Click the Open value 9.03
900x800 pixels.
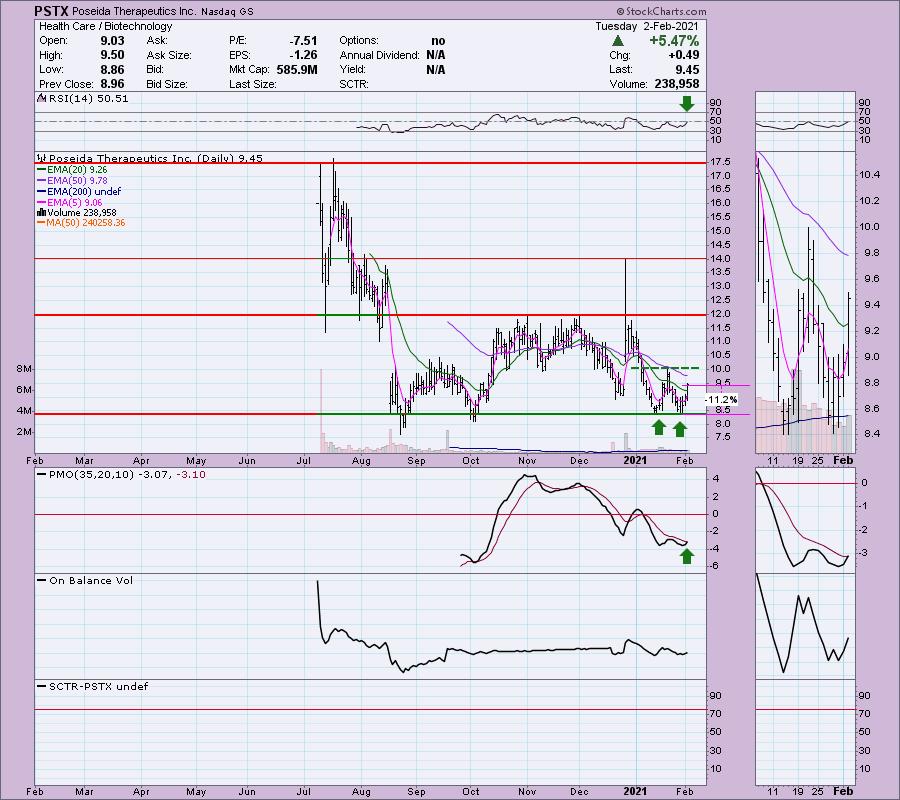click(112, 41)
